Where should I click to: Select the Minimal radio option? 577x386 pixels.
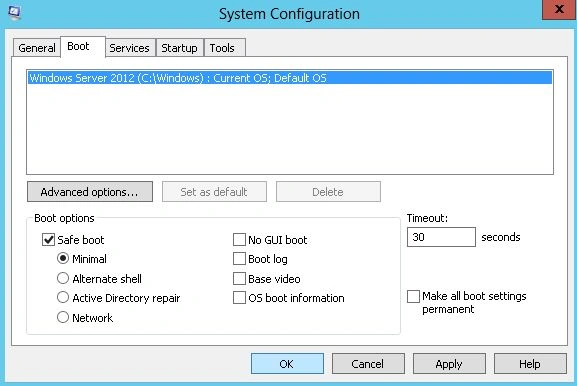63,259
